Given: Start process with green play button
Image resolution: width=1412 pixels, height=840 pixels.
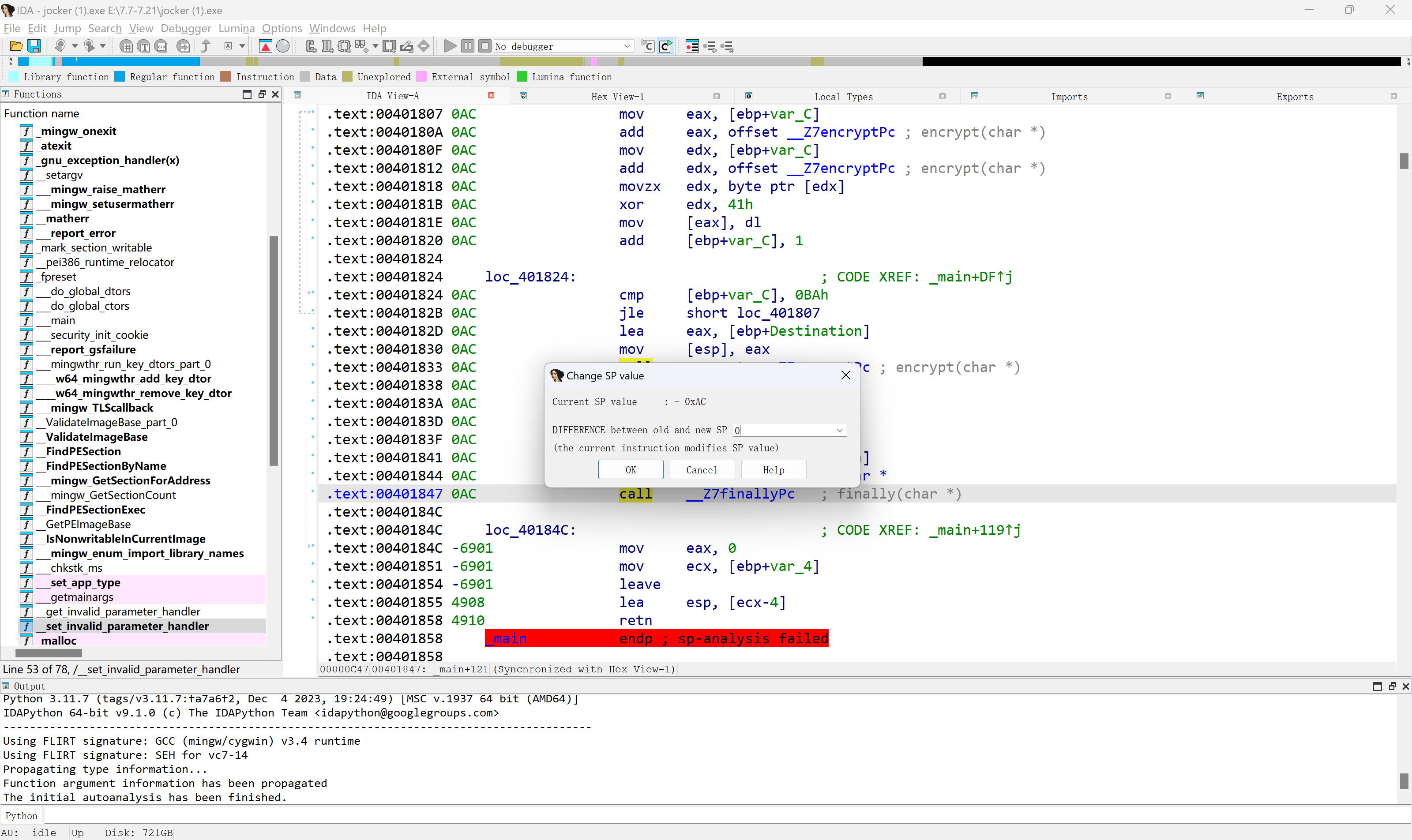Looking at the screenshot, I should (x=450, y=46).
